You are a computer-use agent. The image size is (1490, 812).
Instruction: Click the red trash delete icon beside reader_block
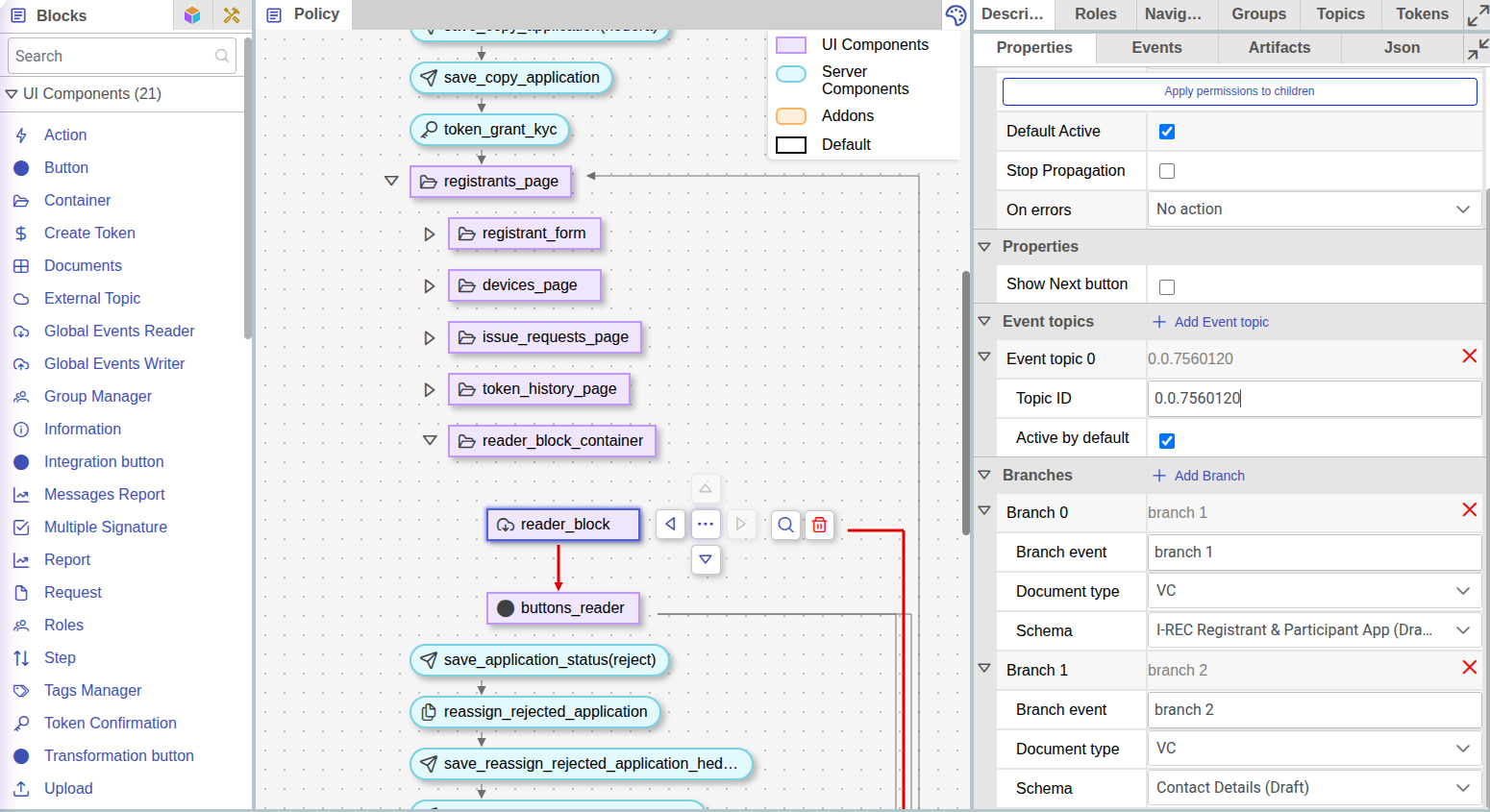(819, 525)
